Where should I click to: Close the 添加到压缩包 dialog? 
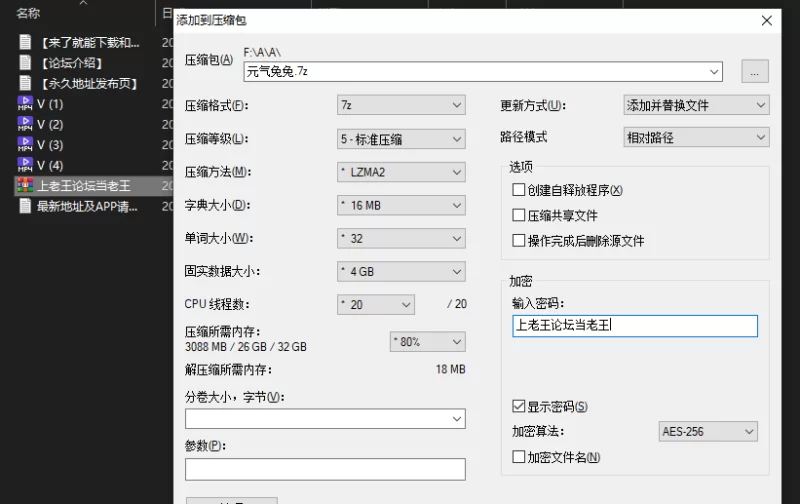coord(766,20)
